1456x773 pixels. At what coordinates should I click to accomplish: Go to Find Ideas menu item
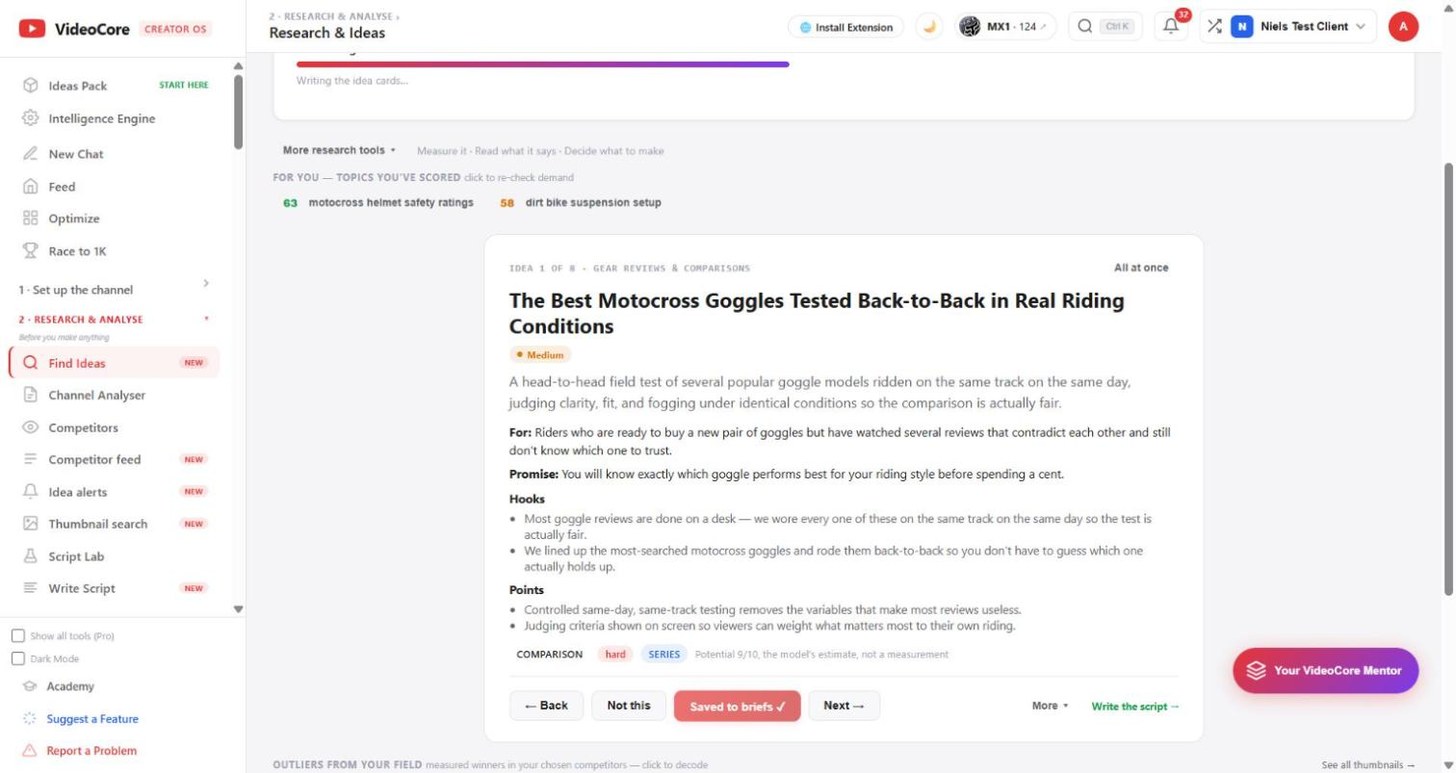(x=113, y=363)
